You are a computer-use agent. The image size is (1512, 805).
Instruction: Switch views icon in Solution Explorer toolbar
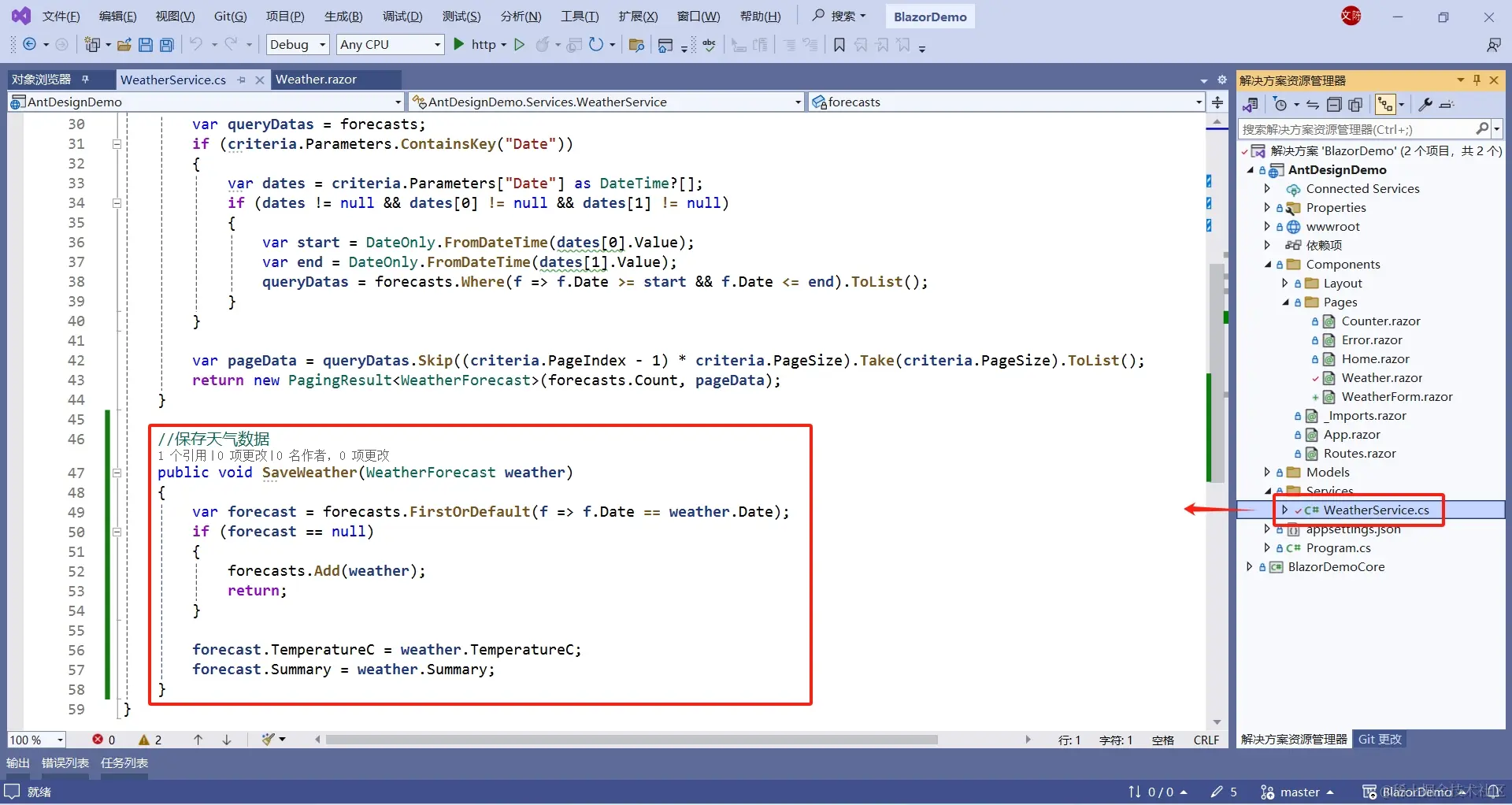pyautogui.click(x=1250, y=105)
